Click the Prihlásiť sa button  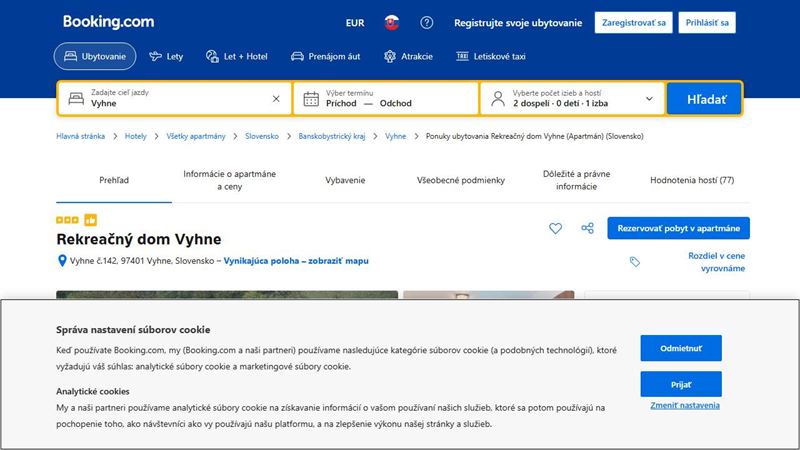pos(707,22)
